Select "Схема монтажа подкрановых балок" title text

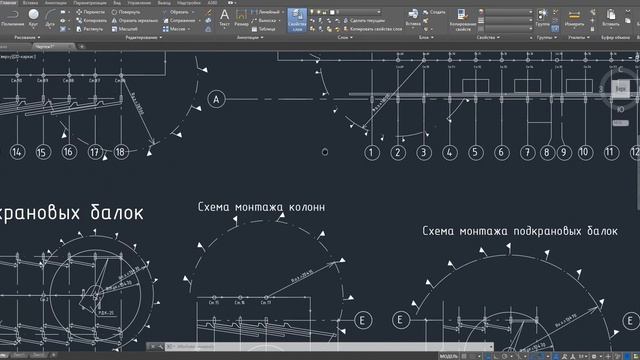pyautogui.click(x=520, y=231)
